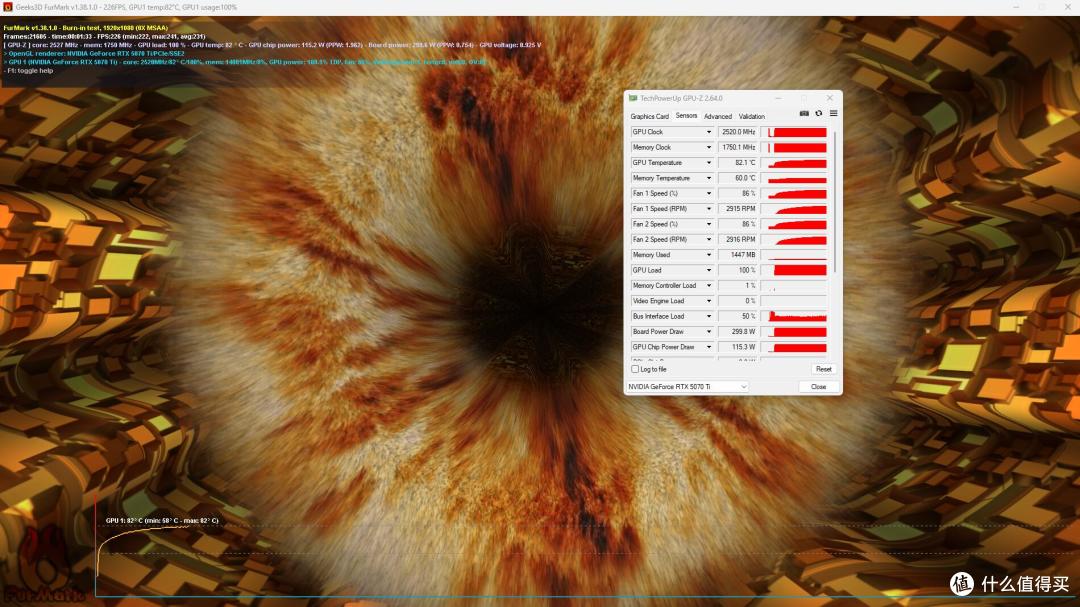1080x607 pixels.
Task: Click the 100 % GPU Load value
Action: click(738, 270)
